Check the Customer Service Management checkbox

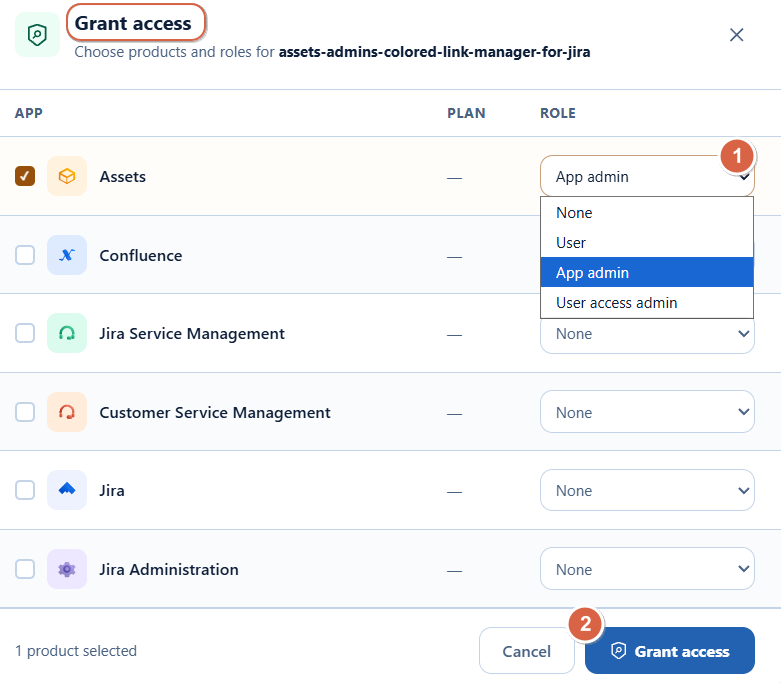tap(25, 412)
